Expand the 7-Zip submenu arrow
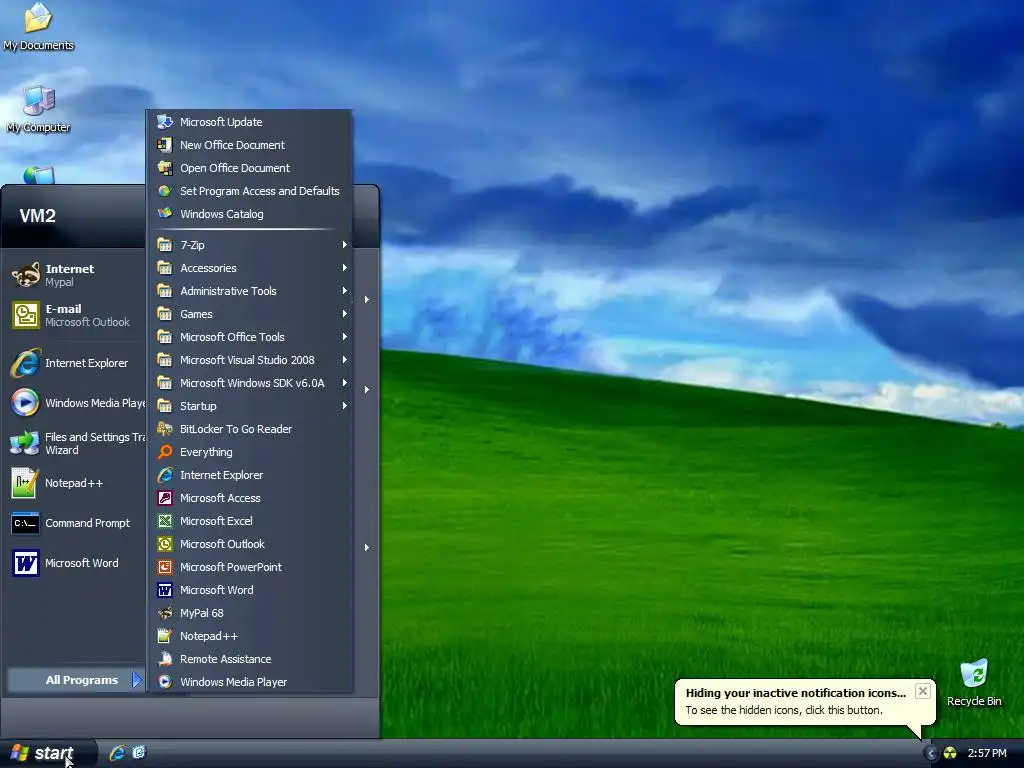The width and height of the screenshot is (1024, 768). (344, 245)
